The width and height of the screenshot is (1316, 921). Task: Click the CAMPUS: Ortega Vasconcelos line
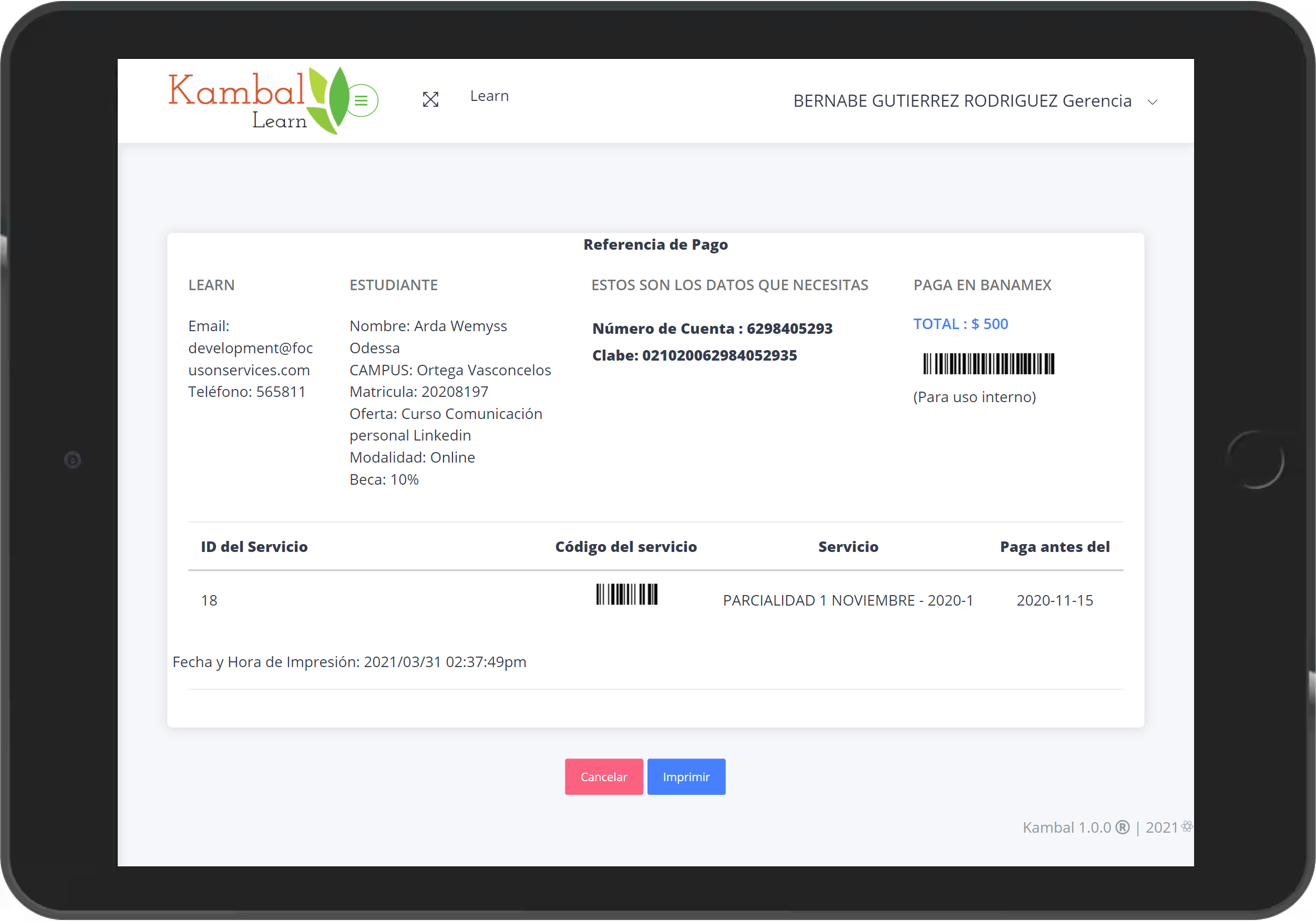tap(450, 370)
